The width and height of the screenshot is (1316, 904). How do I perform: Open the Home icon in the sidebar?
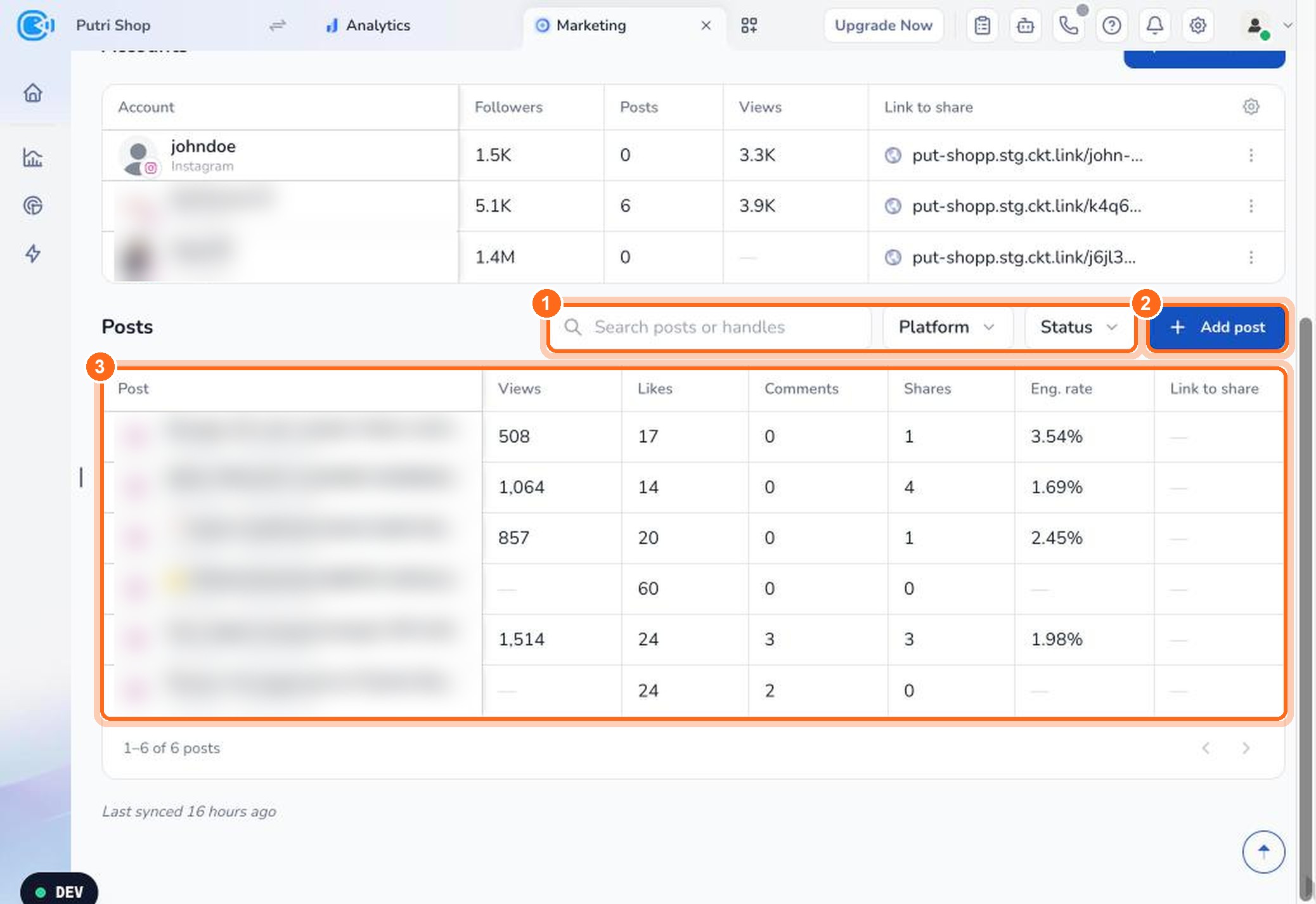tap(33, 93)
